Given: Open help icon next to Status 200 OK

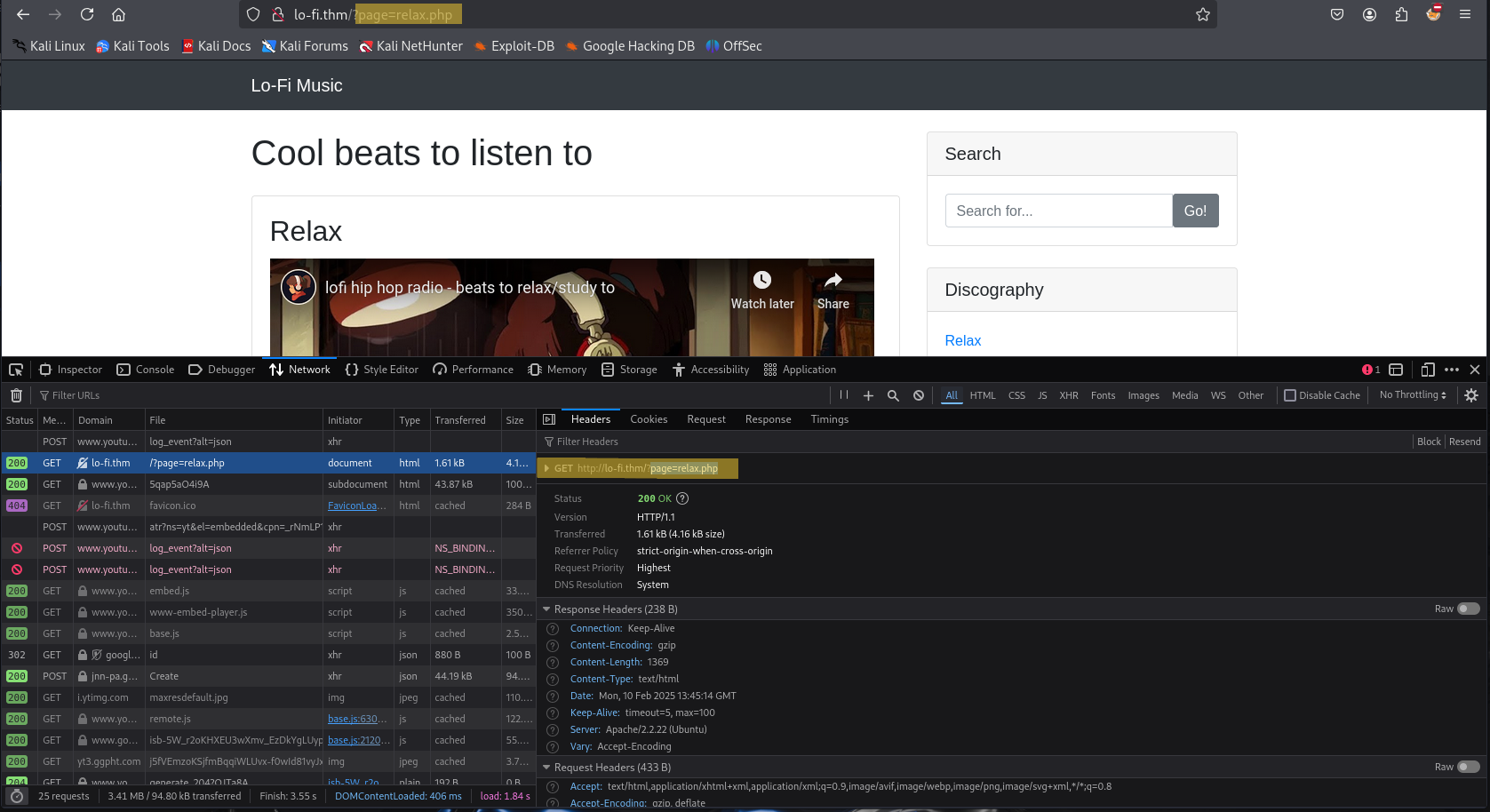Looking at the screenshot, I should click(x=682, y=498).
